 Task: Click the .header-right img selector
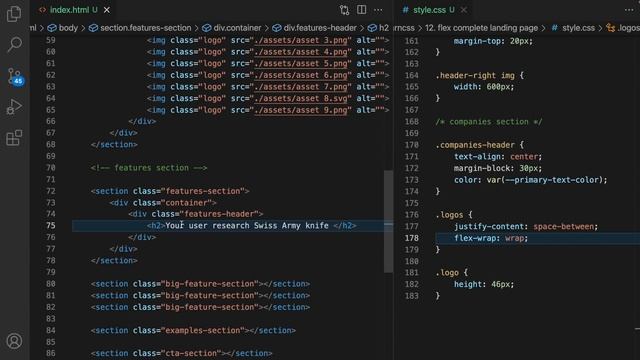point(475,75)
